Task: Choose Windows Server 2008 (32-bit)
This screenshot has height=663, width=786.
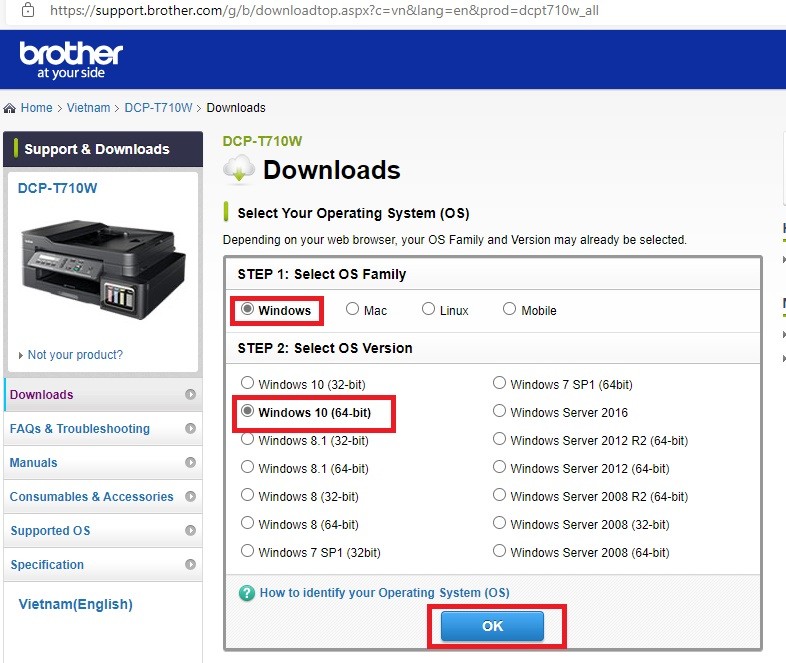Action: (x=499, y=523)
